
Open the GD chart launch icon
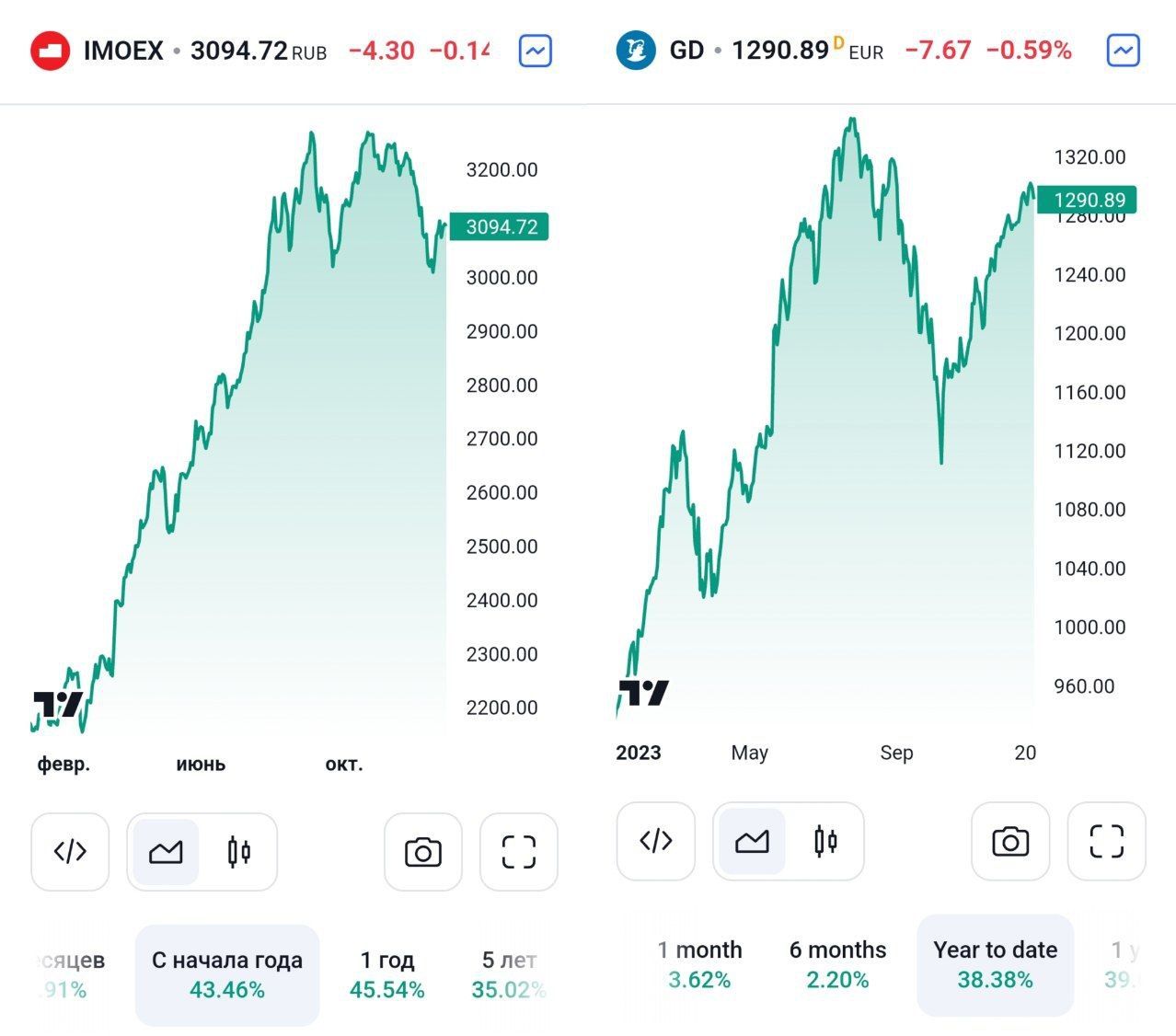[x=1123, y=50]
